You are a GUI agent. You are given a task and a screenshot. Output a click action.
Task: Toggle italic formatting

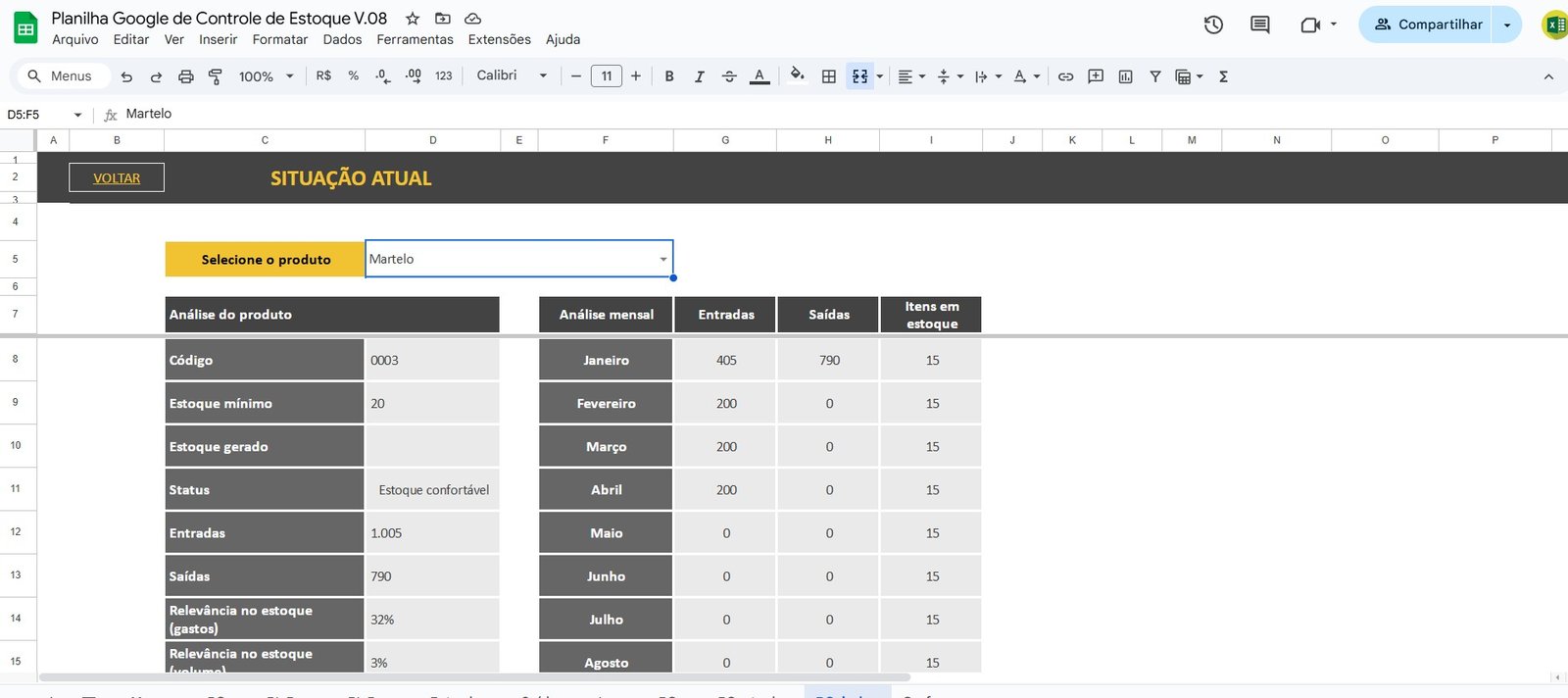tap(700, 76)
